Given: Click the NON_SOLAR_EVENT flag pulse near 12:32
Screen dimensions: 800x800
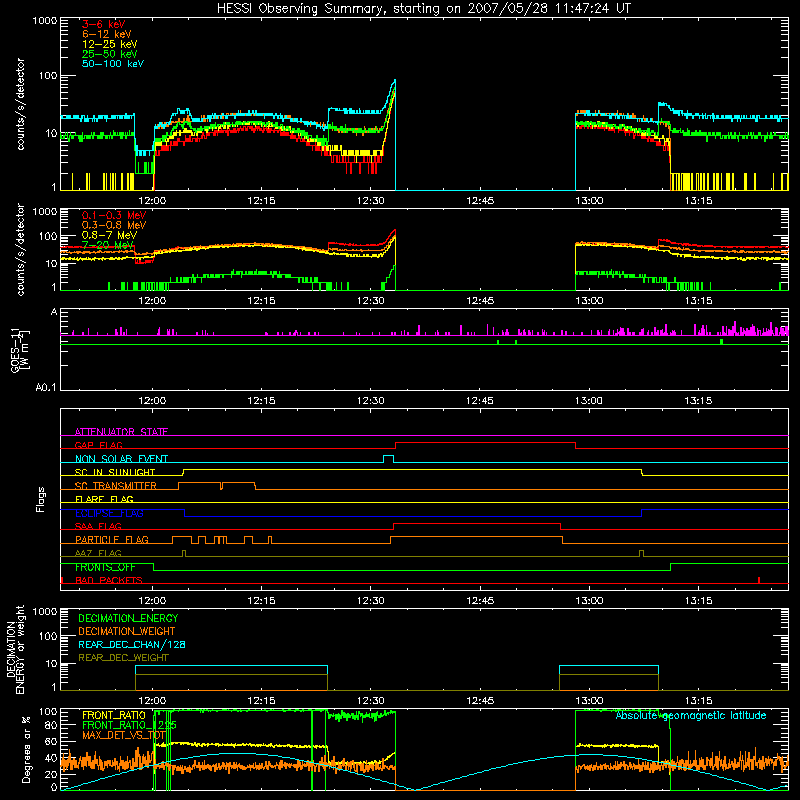Looking at the screenshot, I should 388,458.
